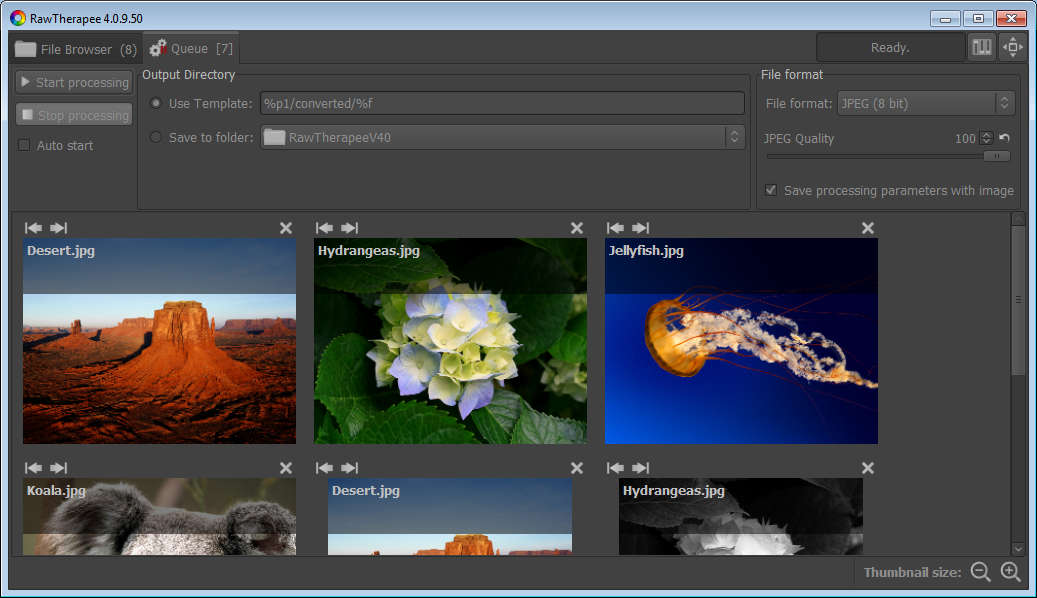Enable the Auto start checkbox
Screen dimensions: 1037x598
24,146
